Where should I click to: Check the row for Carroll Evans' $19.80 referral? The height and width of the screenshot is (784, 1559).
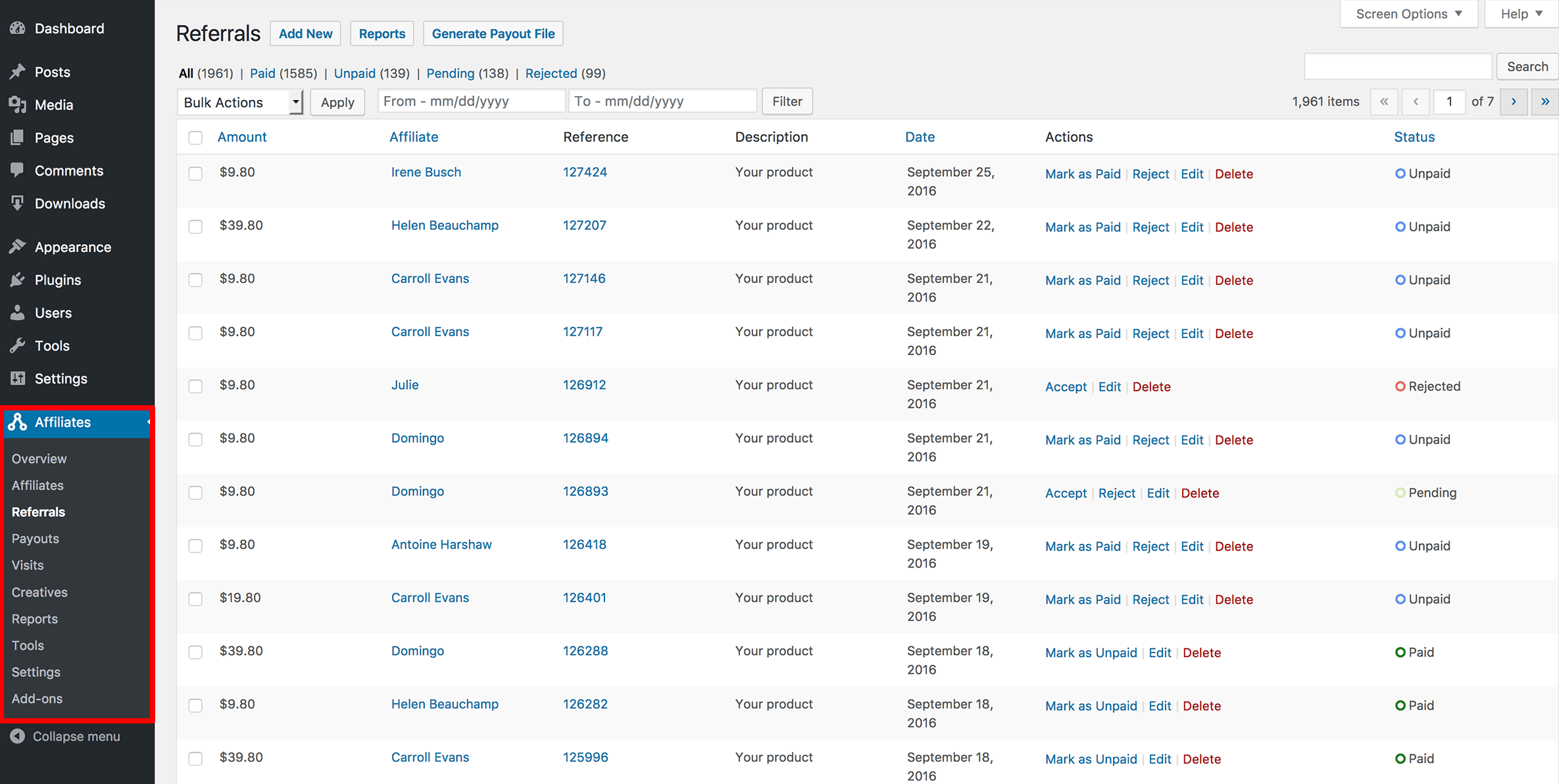click(195, 599)
